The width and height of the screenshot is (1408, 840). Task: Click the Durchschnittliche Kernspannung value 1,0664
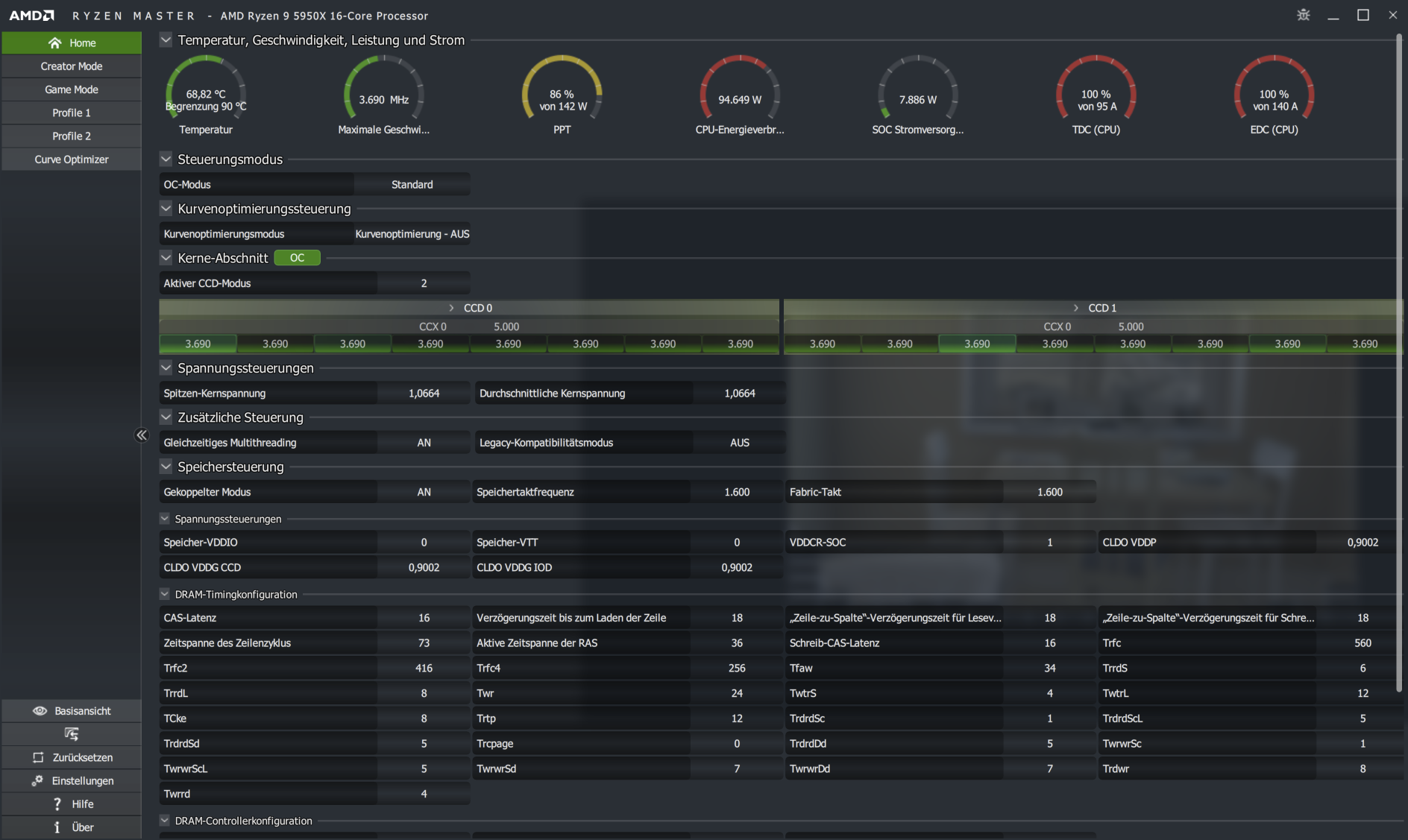coord(739,394)
